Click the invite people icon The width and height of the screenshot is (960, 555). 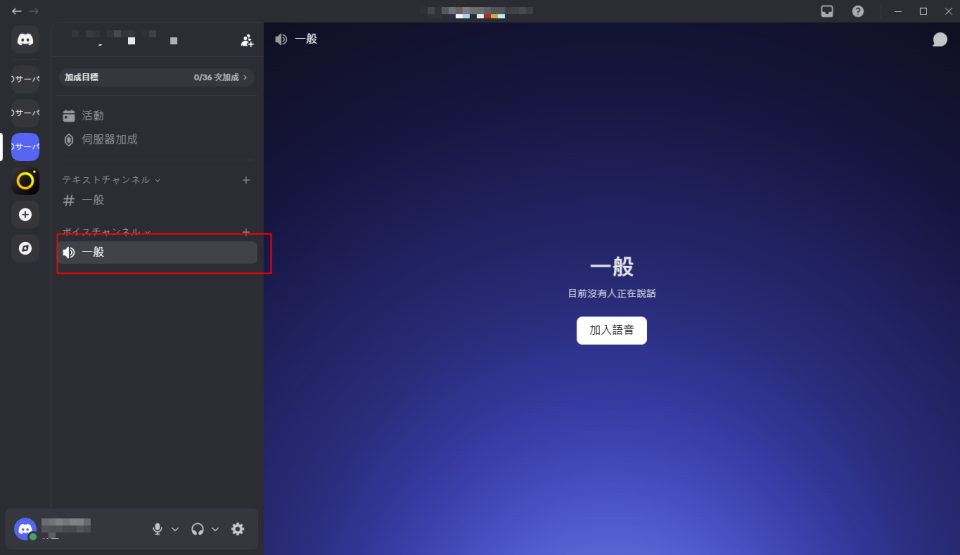(247, 41)
